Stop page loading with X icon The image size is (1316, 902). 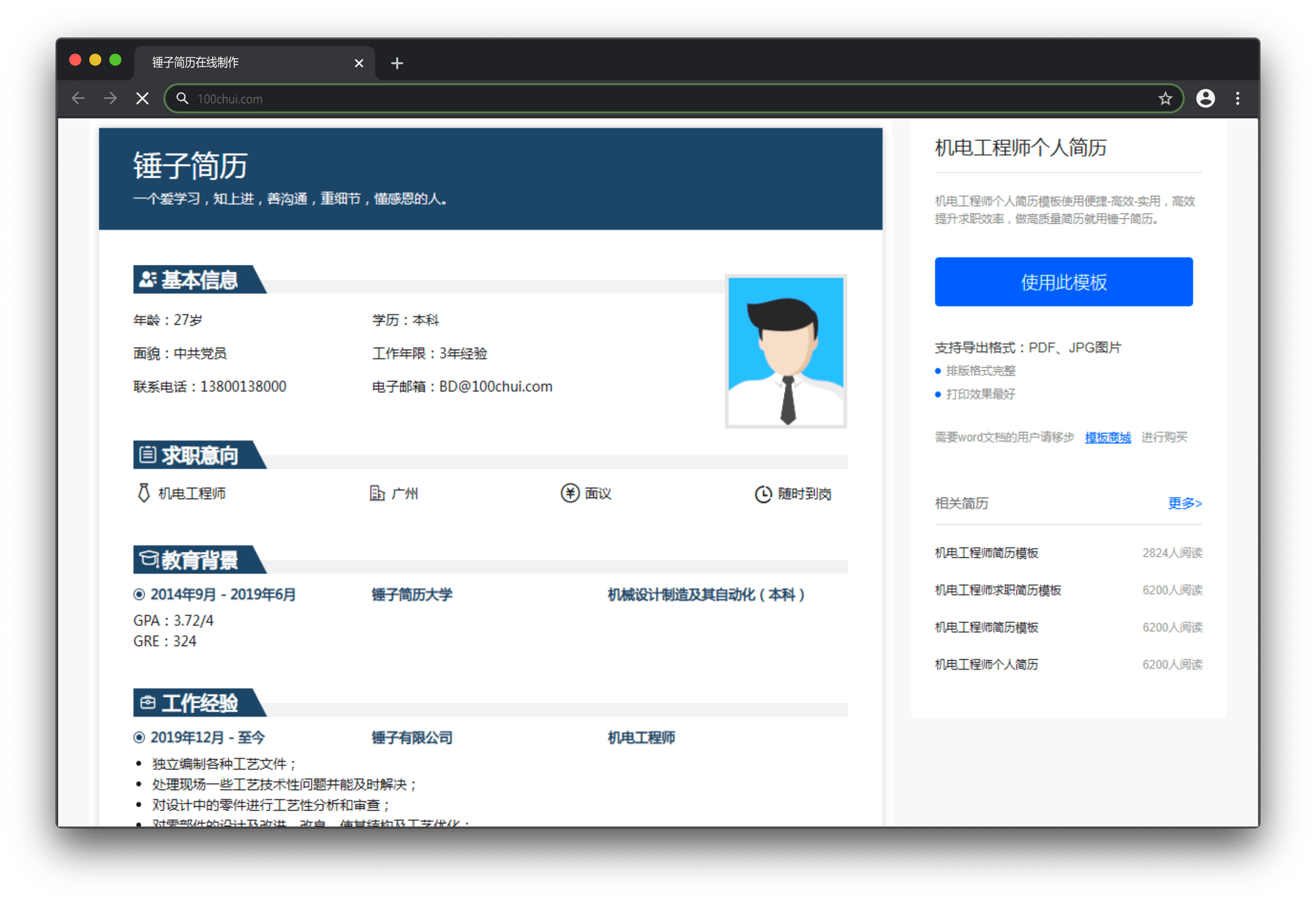click(x=143, y=99)
